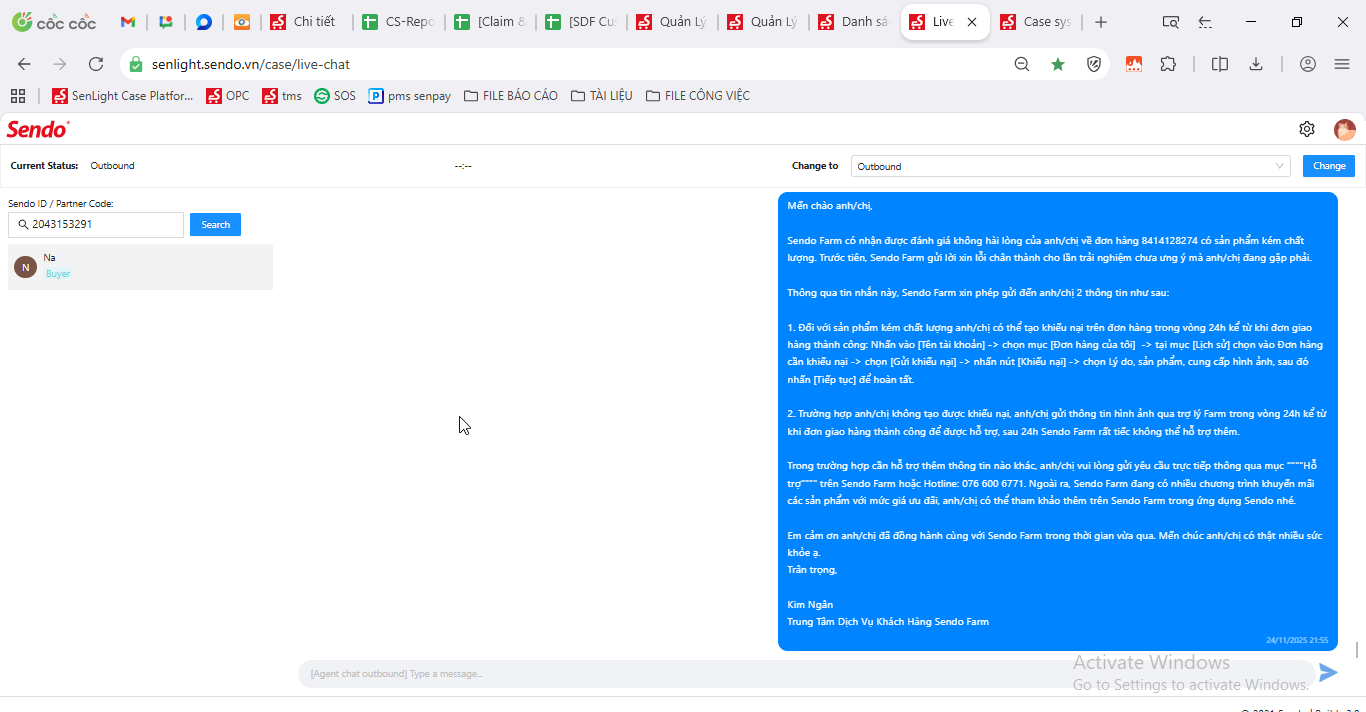Open the downloads icon
This screenshot has height=712, width=1366.
(x=1256, y=64)
